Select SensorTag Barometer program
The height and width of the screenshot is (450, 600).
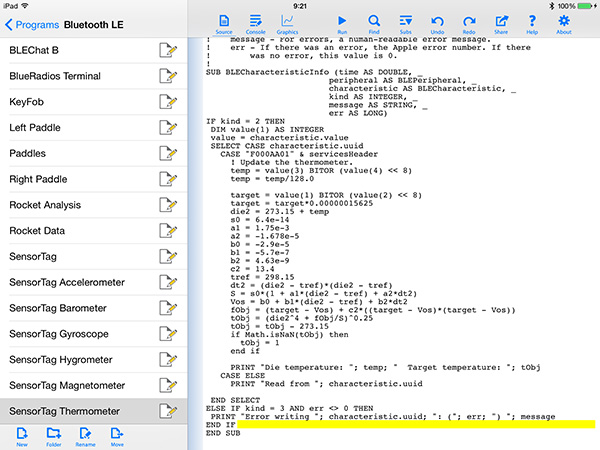pyautogui.click(x=94, y=308)
